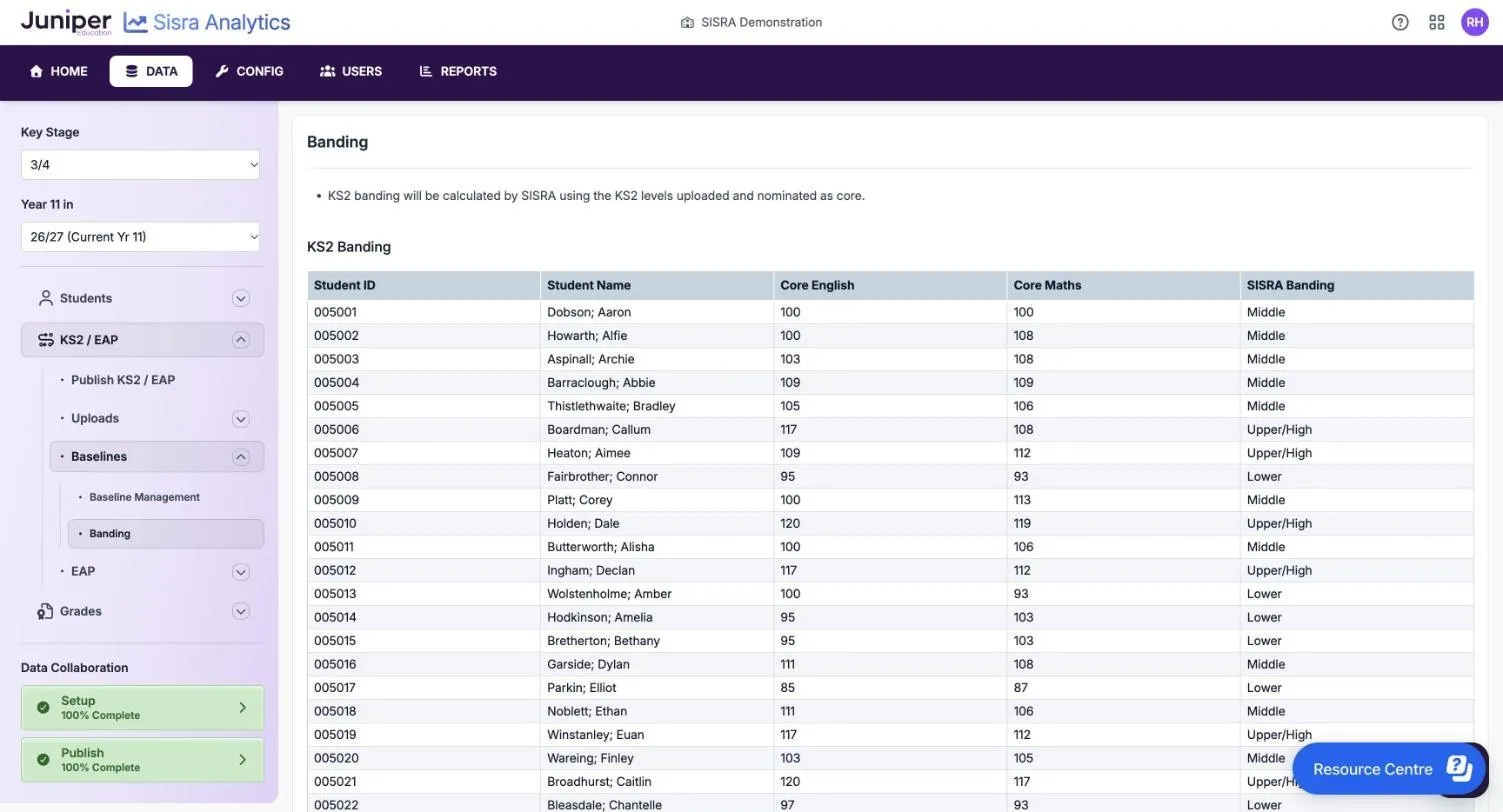Open the Publish 100% Complete panel

(x=142, y=760)
